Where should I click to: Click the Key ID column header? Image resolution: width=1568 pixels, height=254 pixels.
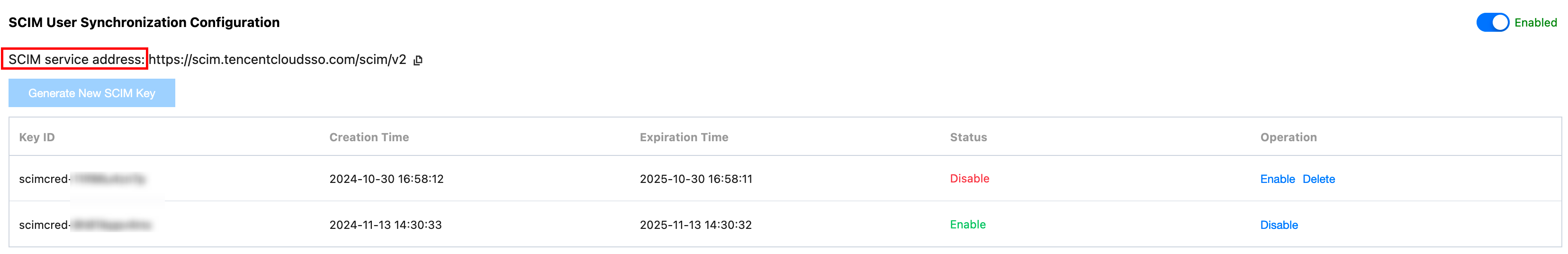click(37, 137)
